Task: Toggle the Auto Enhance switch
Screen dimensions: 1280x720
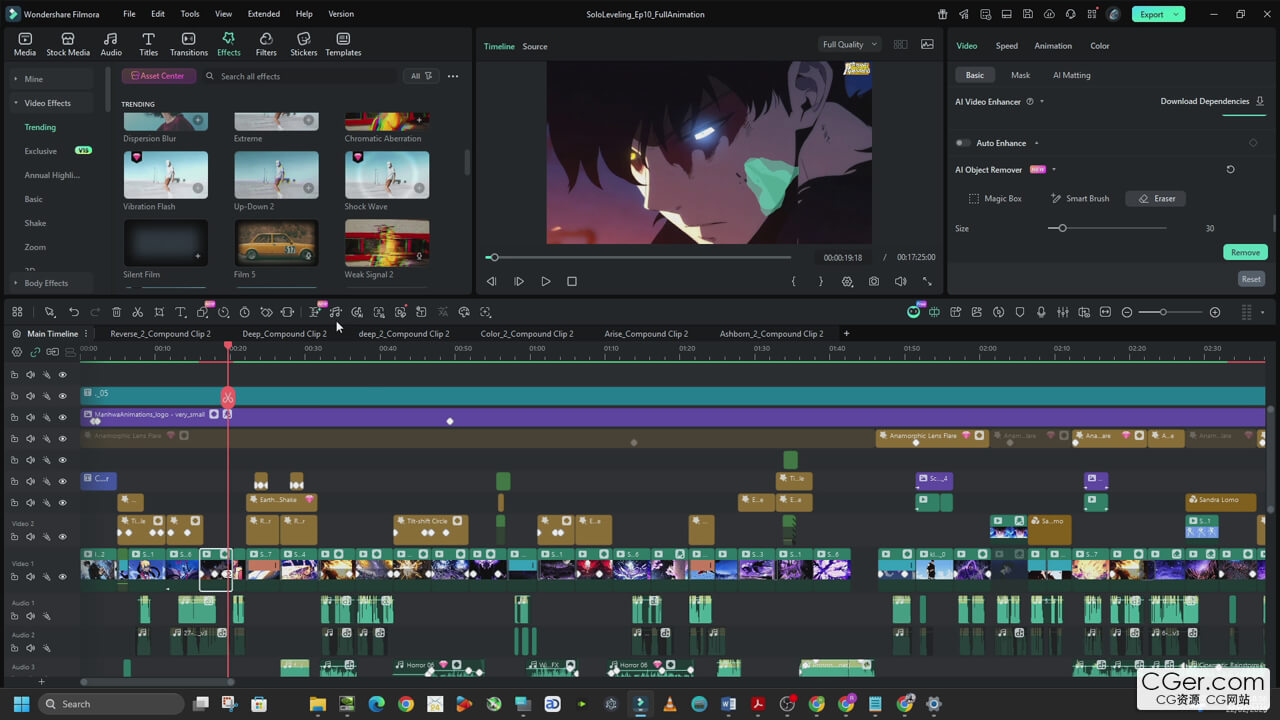Action: coord(963,143)
